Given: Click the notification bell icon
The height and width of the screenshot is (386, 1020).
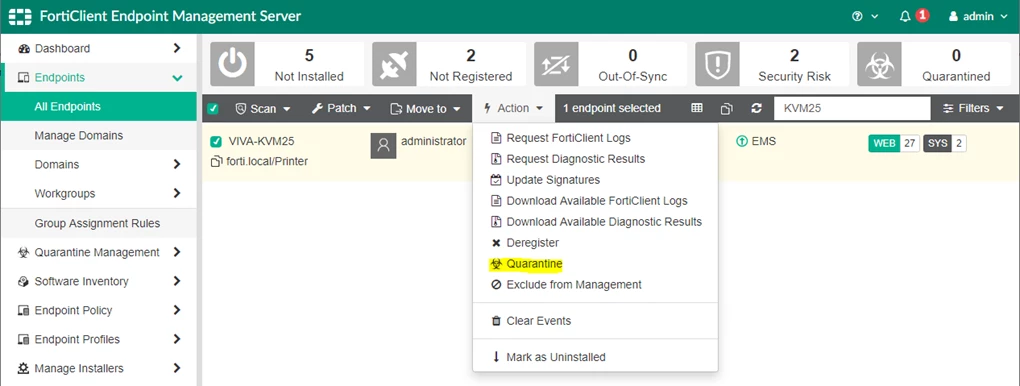Looking at the screenshot, I should [905, 16].
